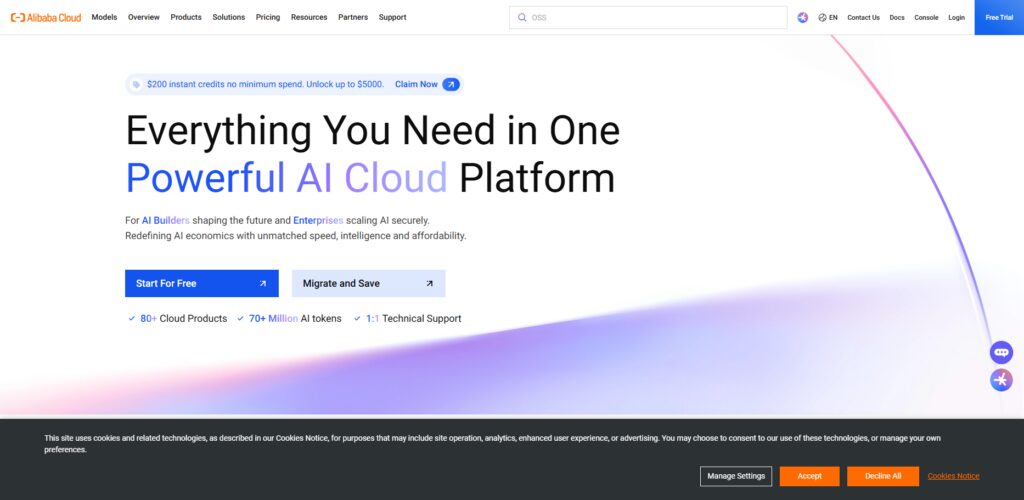Click the Free Trial button
This screenshot has height=500, width=1024.
pos(999,18)
